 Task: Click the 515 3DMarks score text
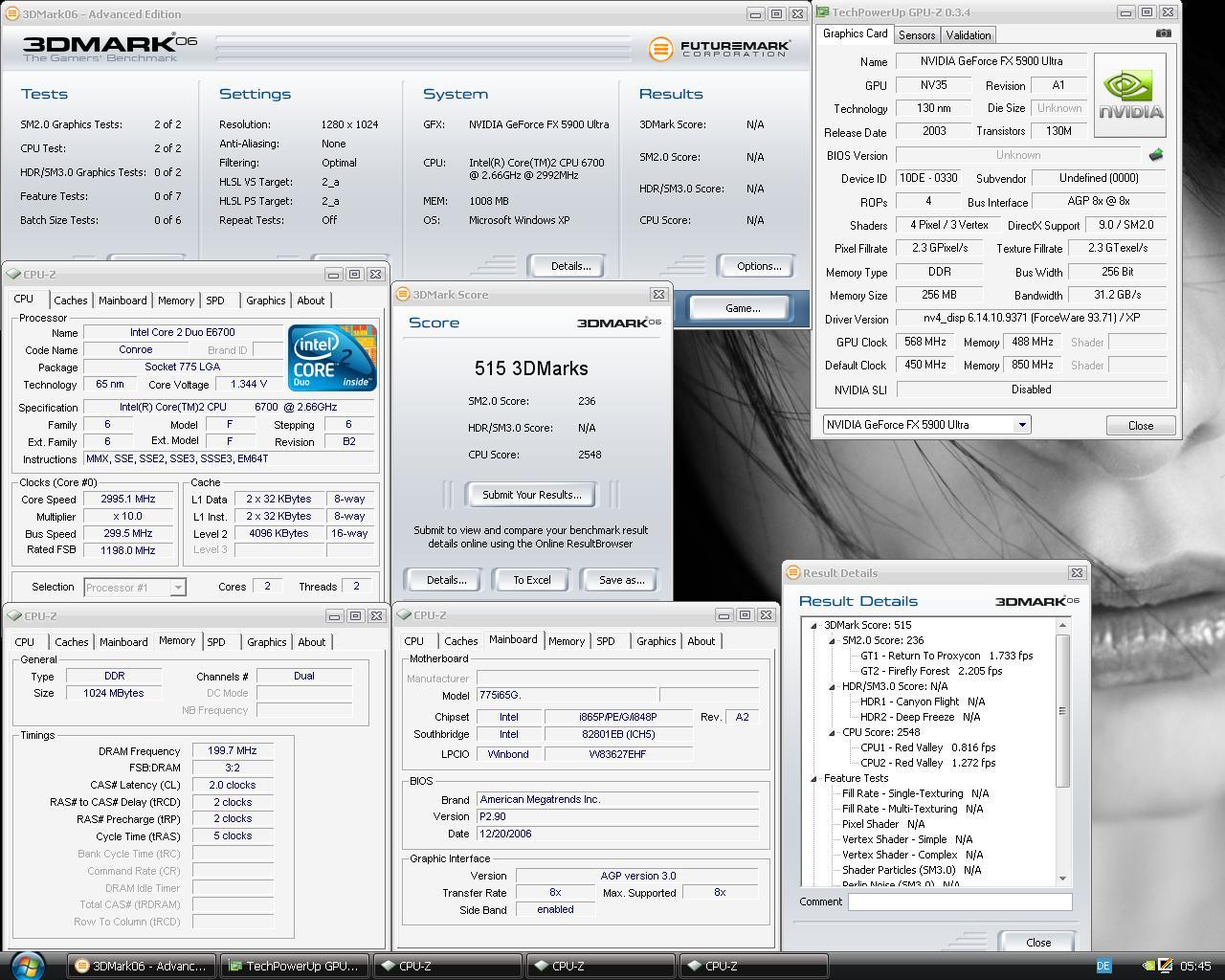(x=531, y=368)
